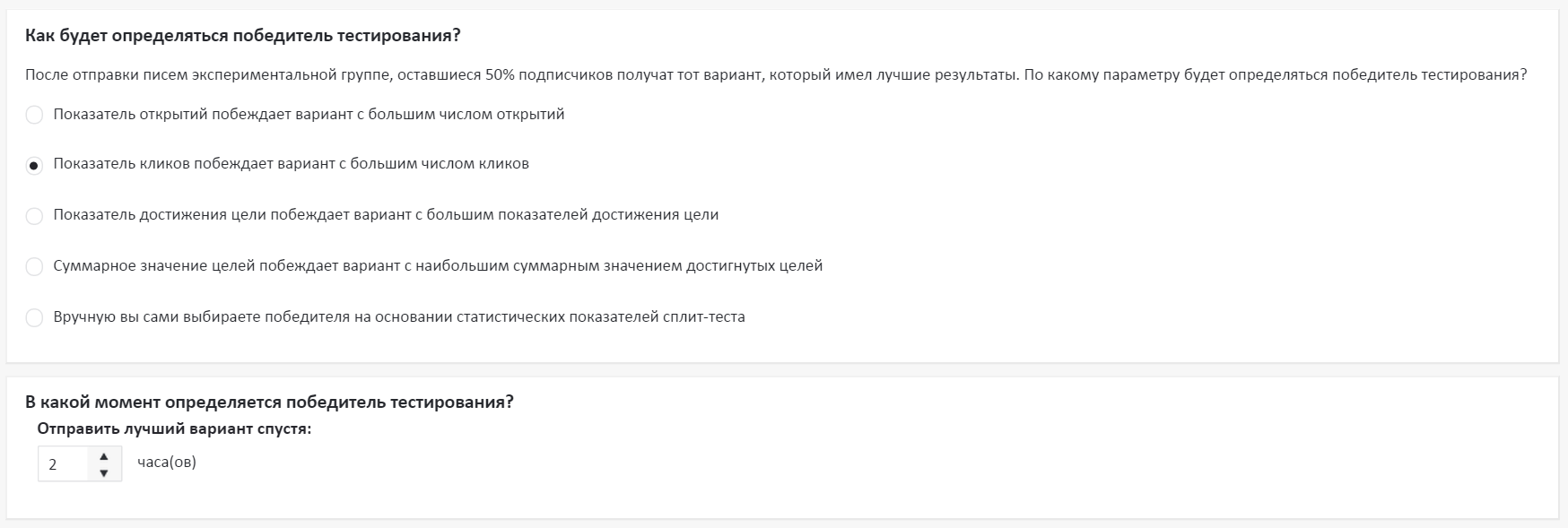Increase hours with the up arrow
This screenshot has height=528, width=1568.
(104, 456)
